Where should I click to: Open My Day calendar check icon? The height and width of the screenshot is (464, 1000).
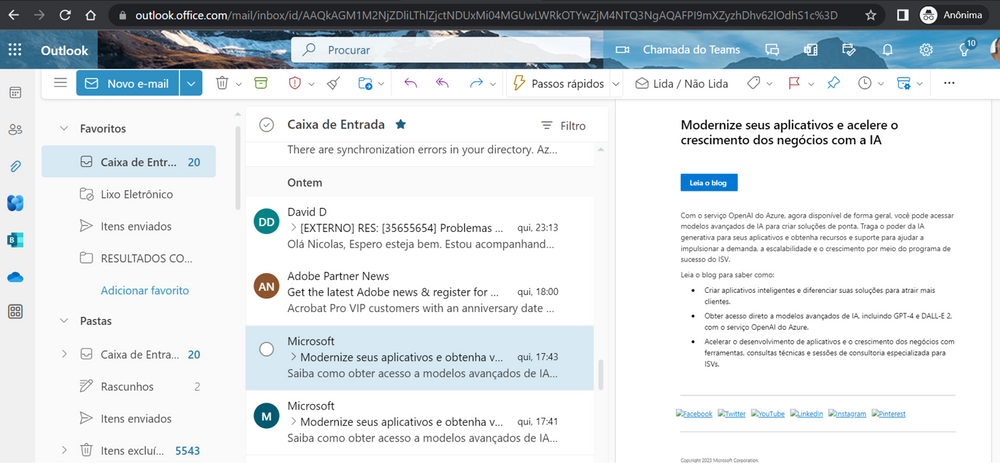point(848,50)
